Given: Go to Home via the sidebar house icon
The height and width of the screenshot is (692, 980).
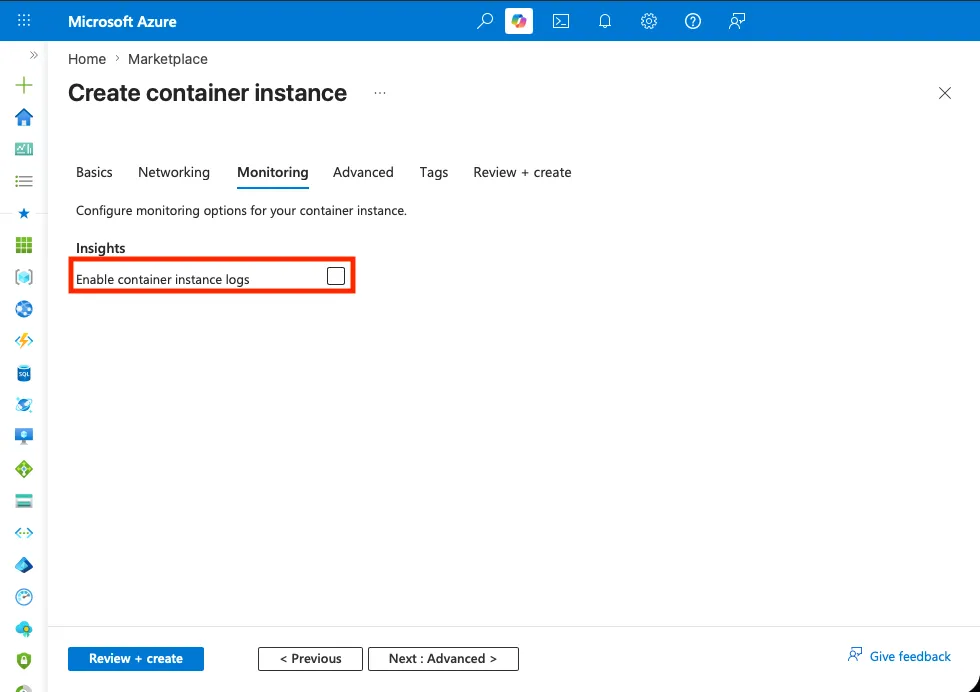Looking at the screenshot, I should click(24, 117).
